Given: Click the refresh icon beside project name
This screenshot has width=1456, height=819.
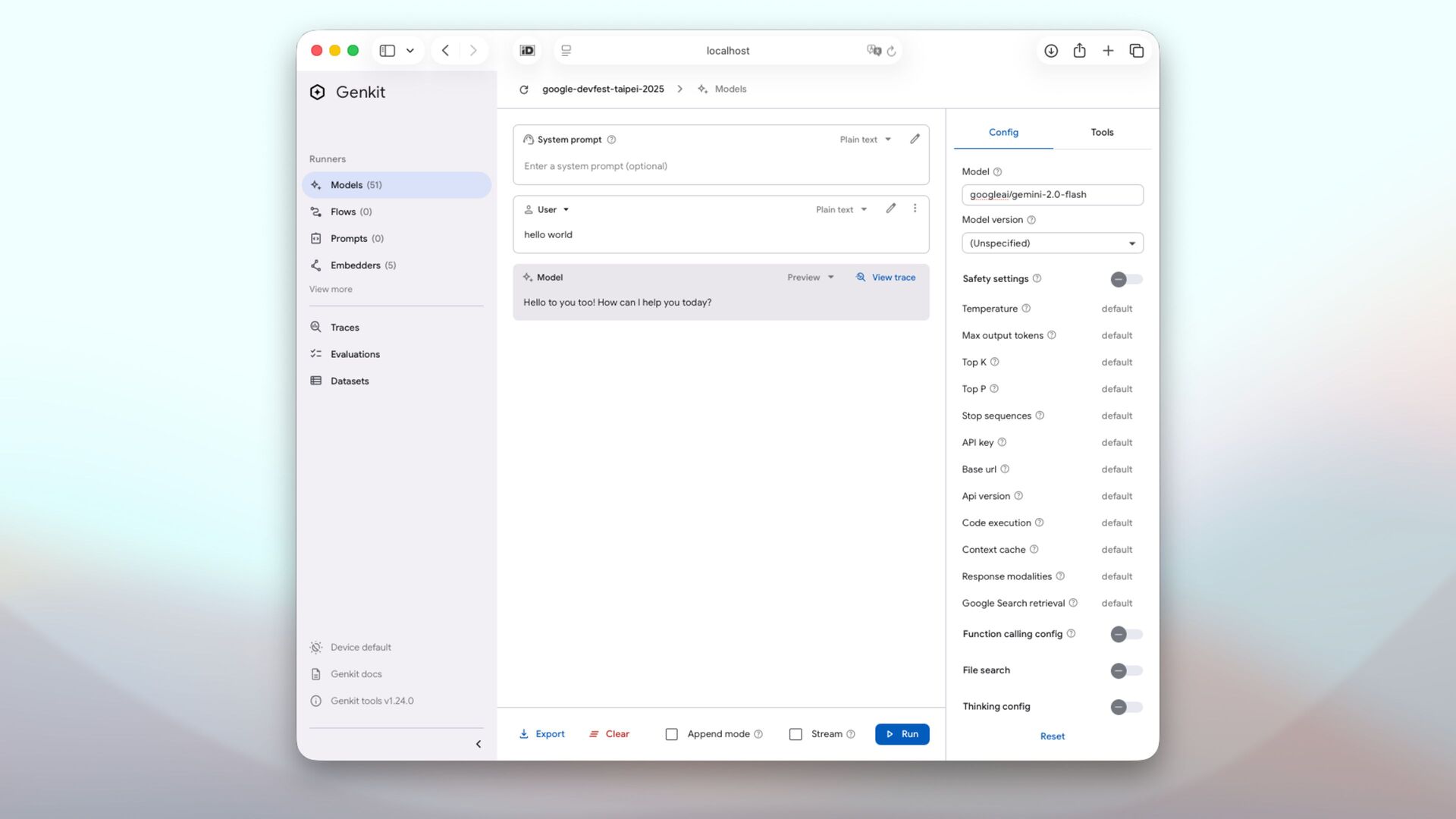Looking at the screenshot, I should [524, 89].
